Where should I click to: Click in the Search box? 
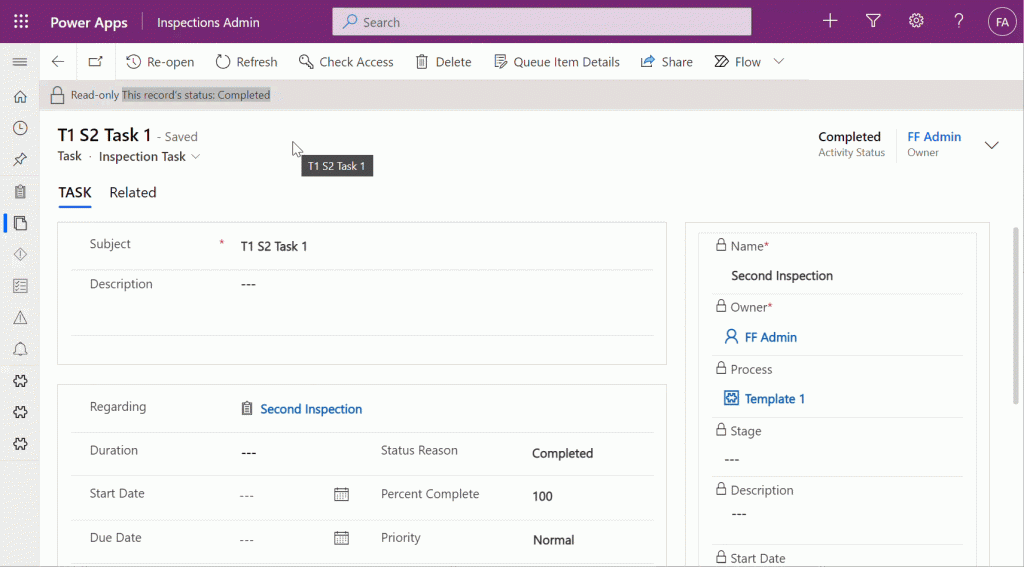click(541, 22)
